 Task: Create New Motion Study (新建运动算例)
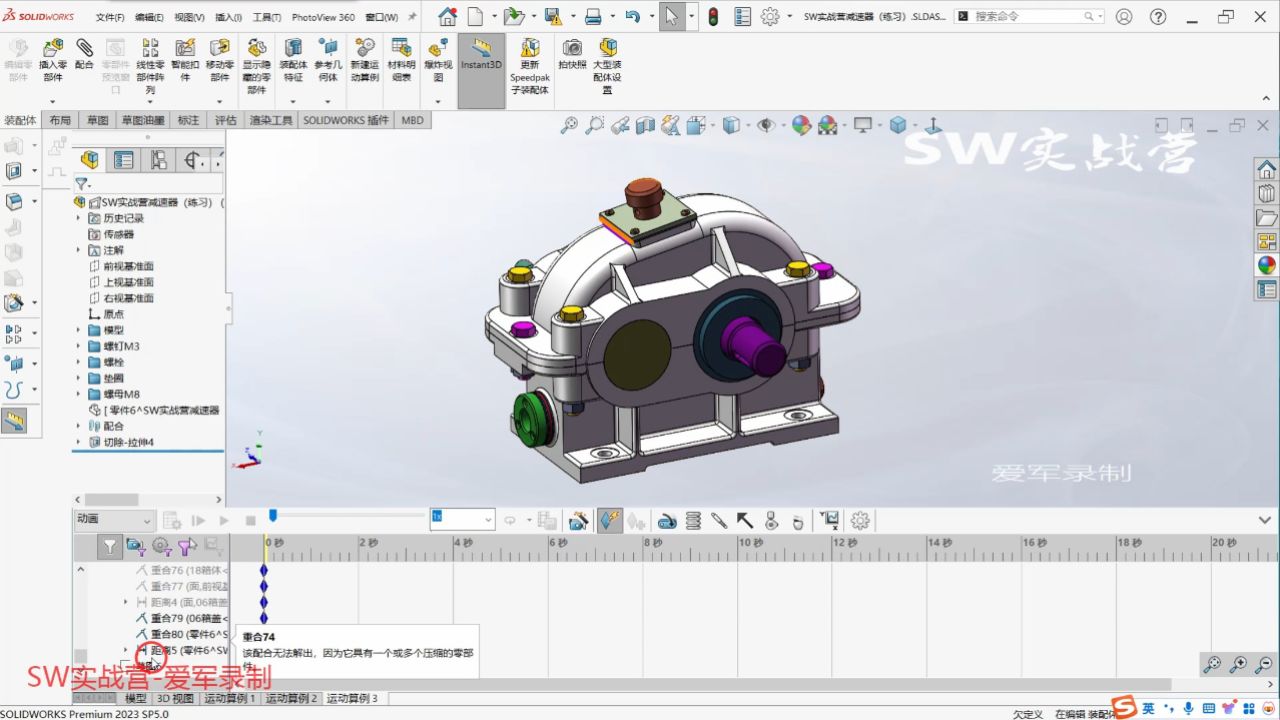pos(365,60)
